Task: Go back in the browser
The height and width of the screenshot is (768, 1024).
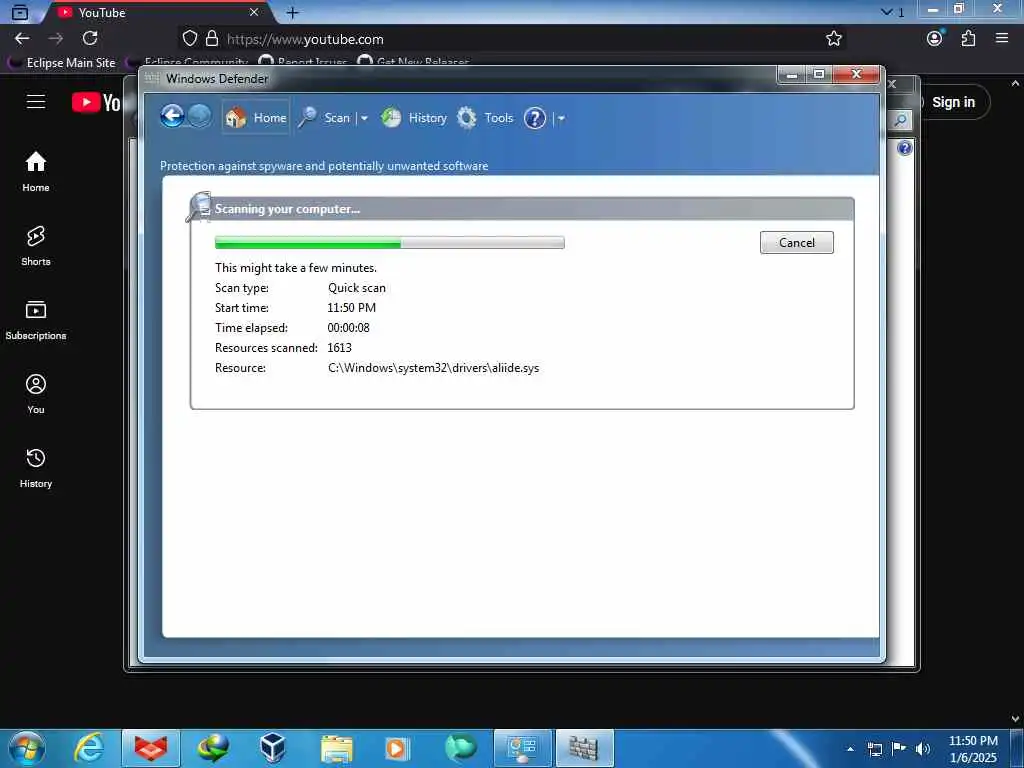Action: point(22,39)
